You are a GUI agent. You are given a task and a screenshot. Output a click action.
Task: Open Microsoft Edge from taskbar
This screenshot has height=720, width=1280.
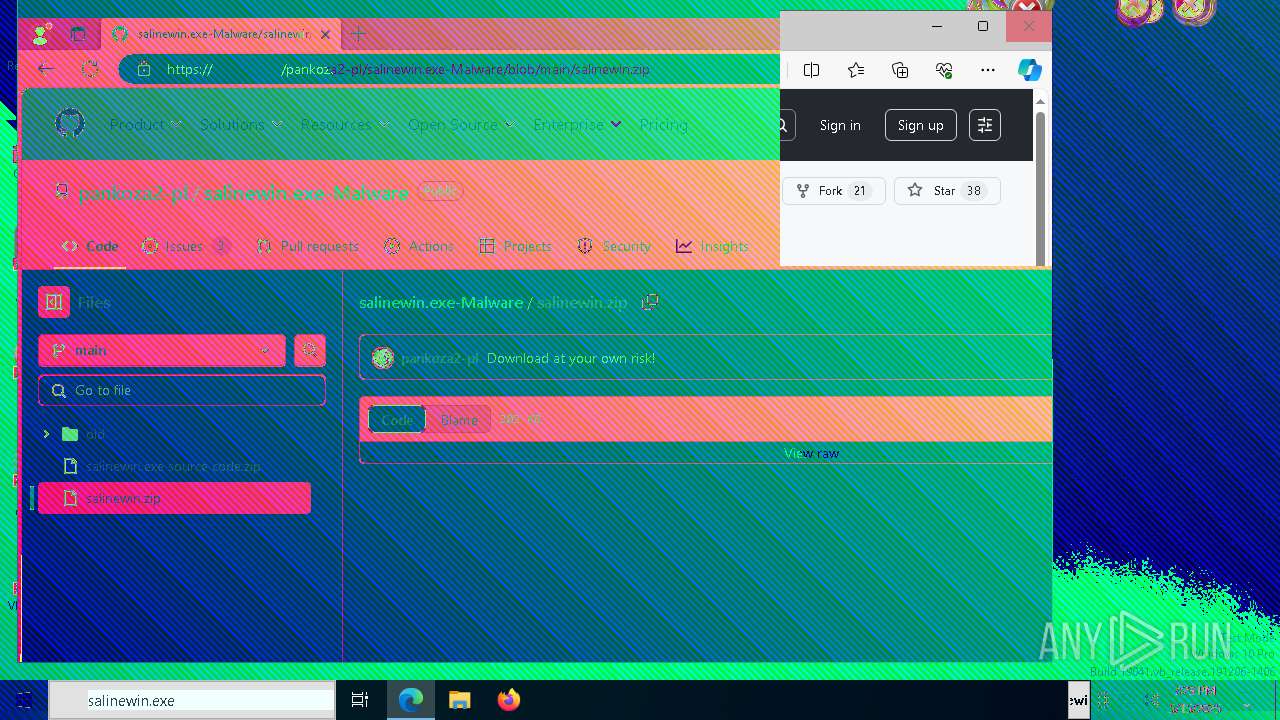click(x=411, y=700)
